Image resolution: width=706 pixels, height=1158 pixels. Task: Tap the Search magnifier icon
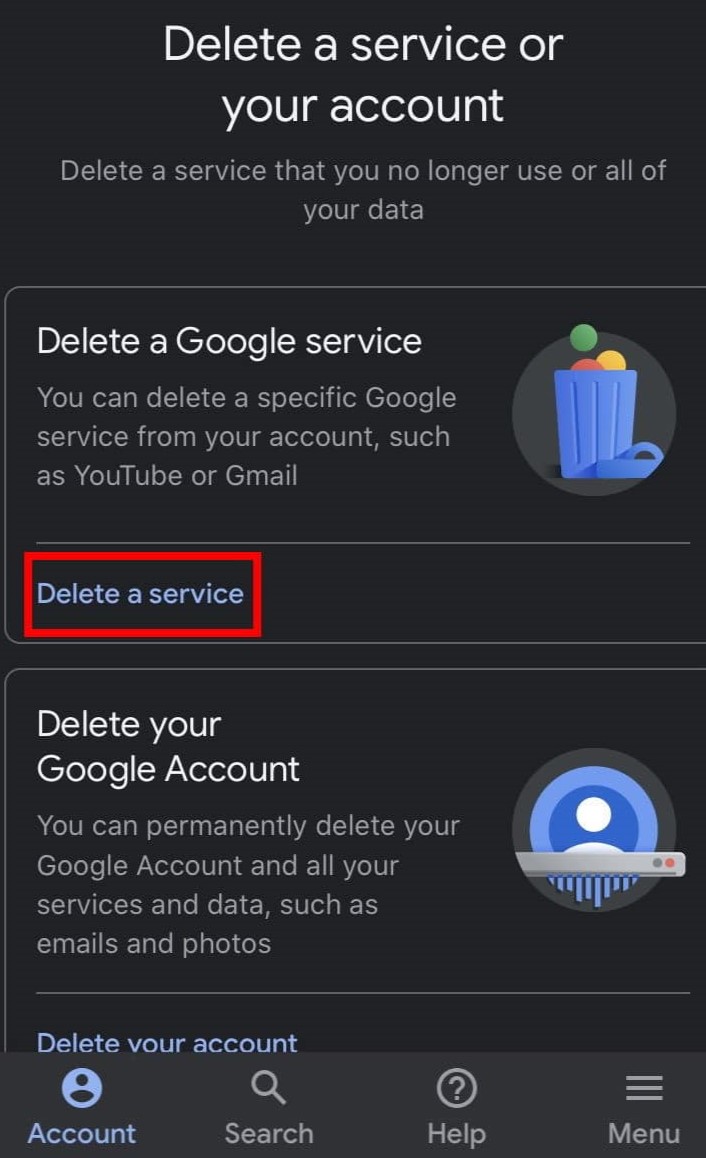click(x=269, y=1088)
